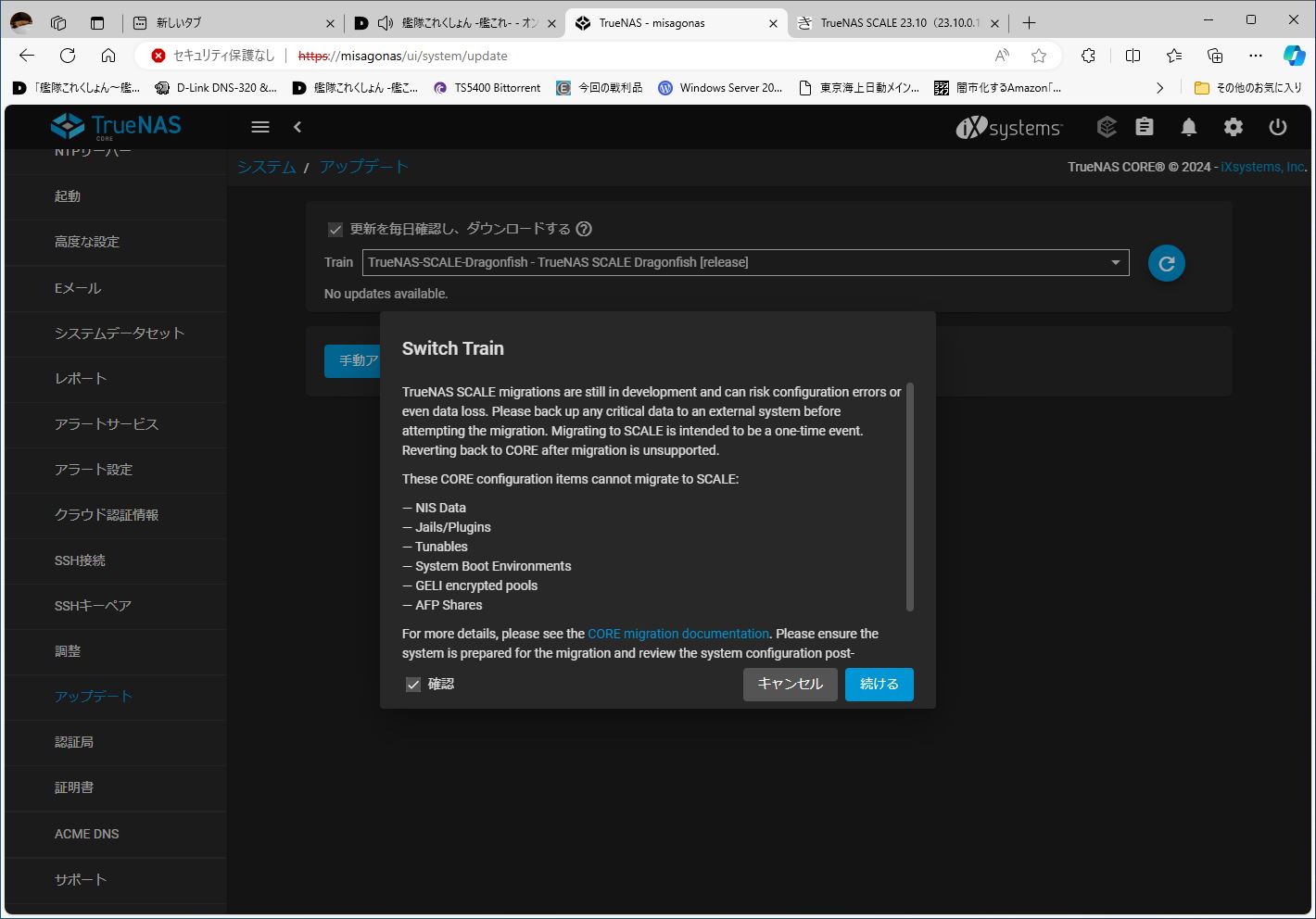Click the 手動アップデート button behind dialog
This screenshot has height=919, width=1316.
coord(353,360)
